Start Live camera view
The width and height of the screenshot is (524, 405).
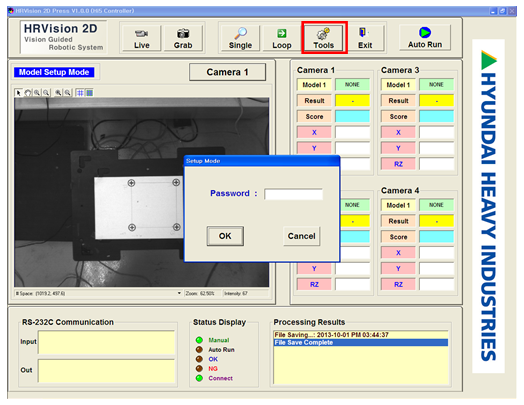tap(141, 39)
